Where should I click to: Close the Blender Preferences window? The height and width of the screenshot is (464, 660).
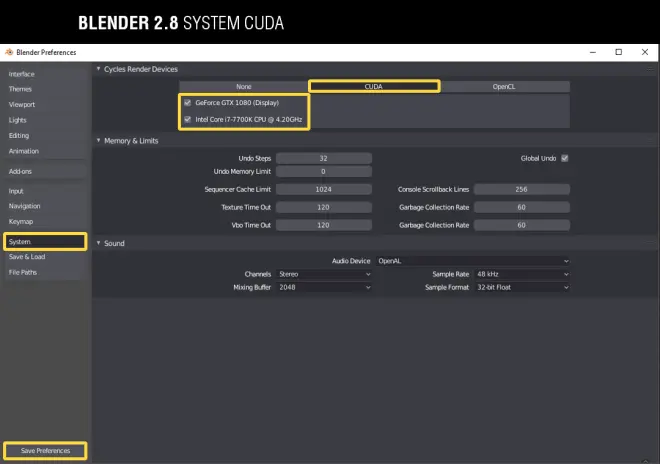645,52
